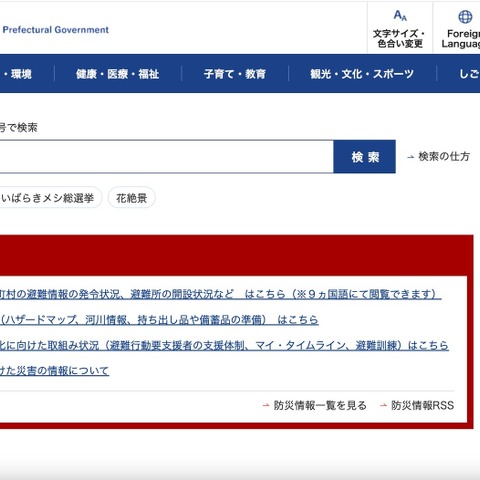480x480 pixels.
Task: Open the しごと menu at the right end
Action: (469, 74)
